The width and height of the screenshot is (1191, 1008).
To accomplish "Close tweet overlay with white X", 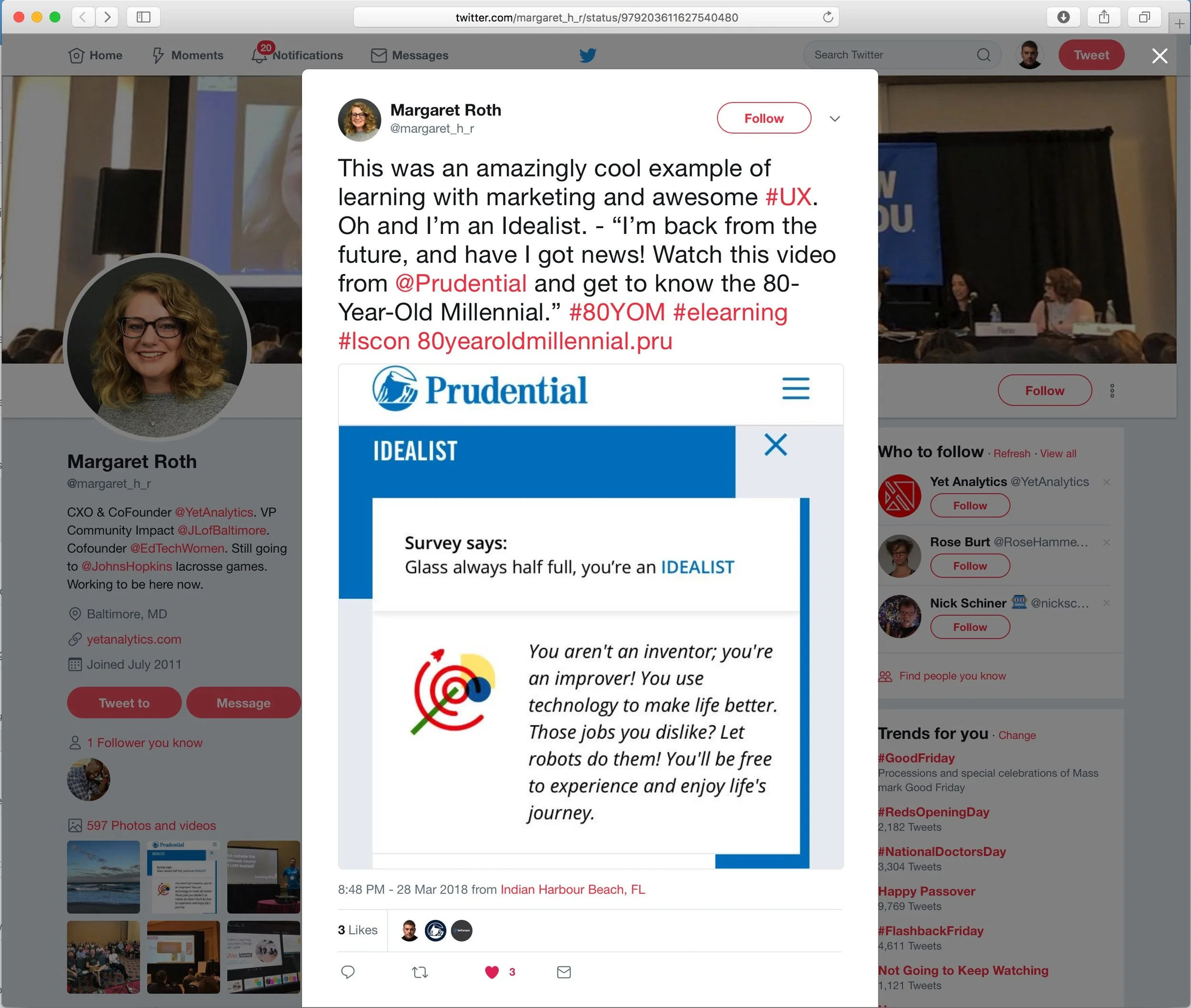I will pos(1159,55).
